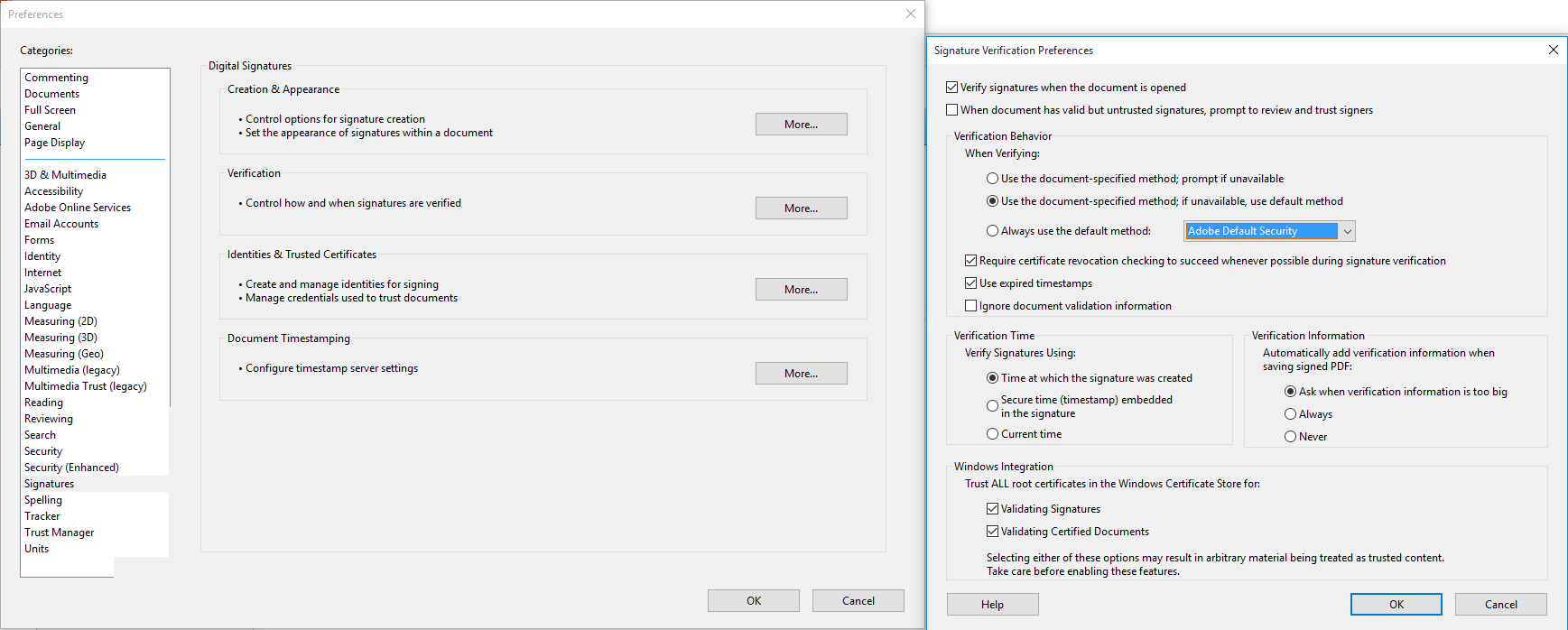Select Ask when verification information too big
The width and height of the screenshot is (1568, 630).
1291,392
